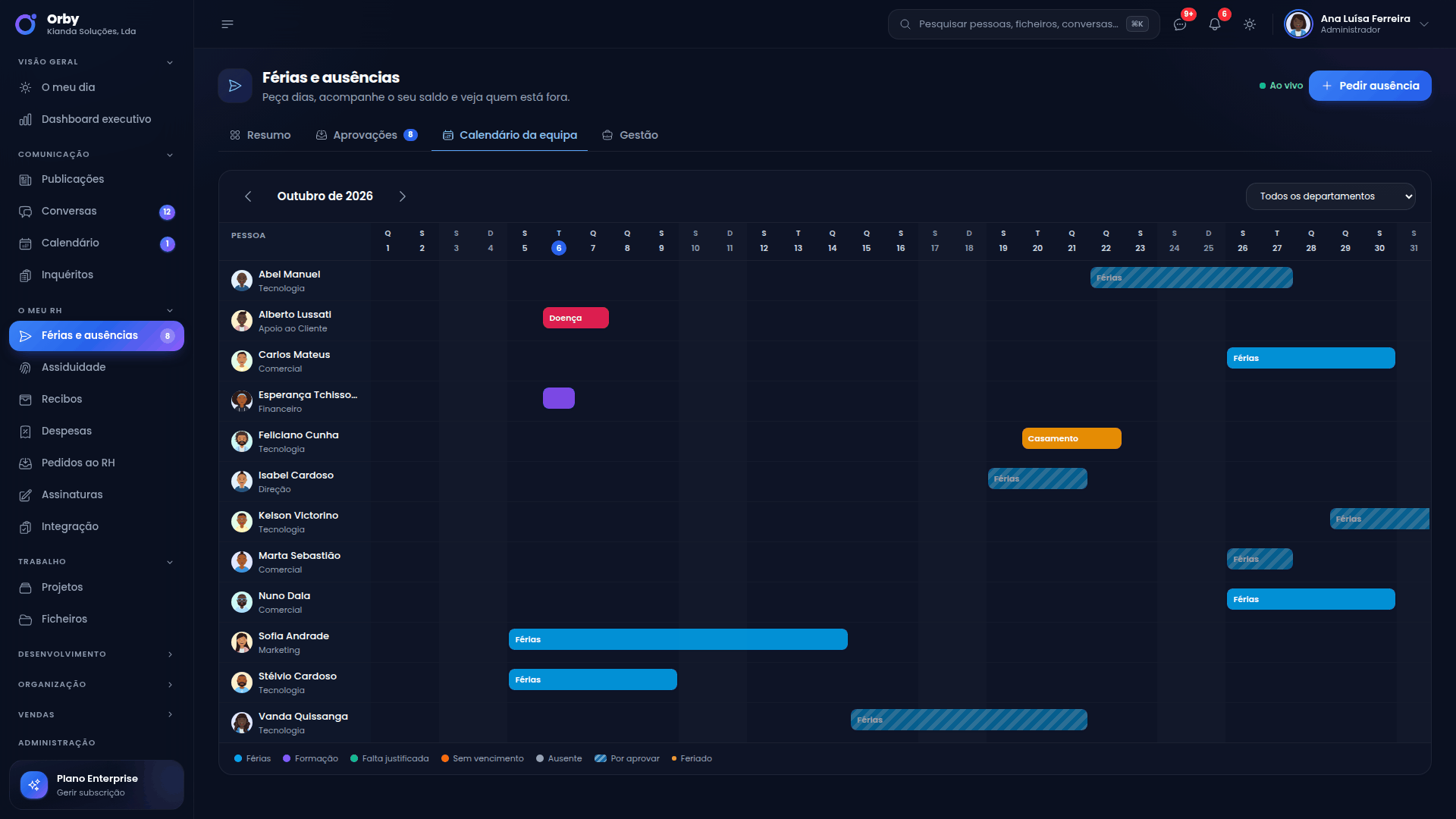
Task: Switch to the Resumo tab
Action: click(x=261, y=135)
